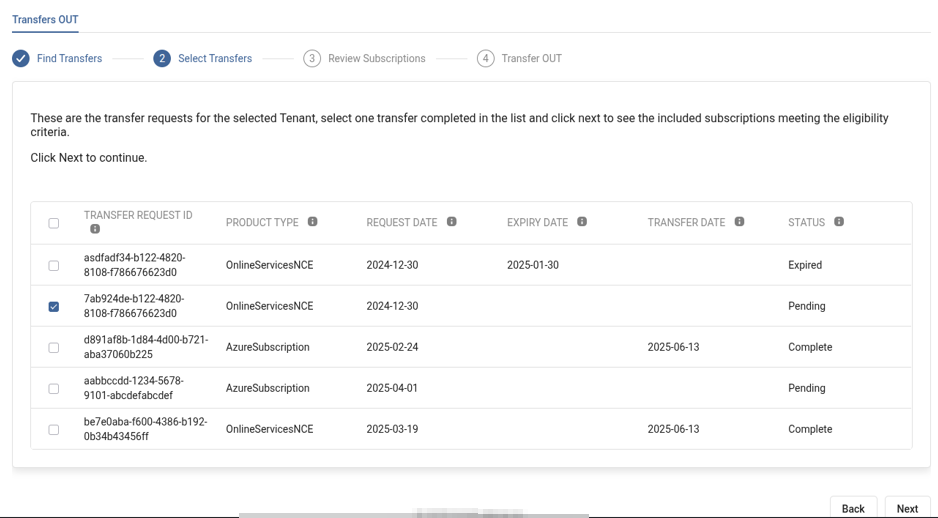This screenshot has width=938, height=518.
Task: Uncheck the pending 7ab924de transfer checkbox
Action: pyautogui.click(x=54, y=307)
